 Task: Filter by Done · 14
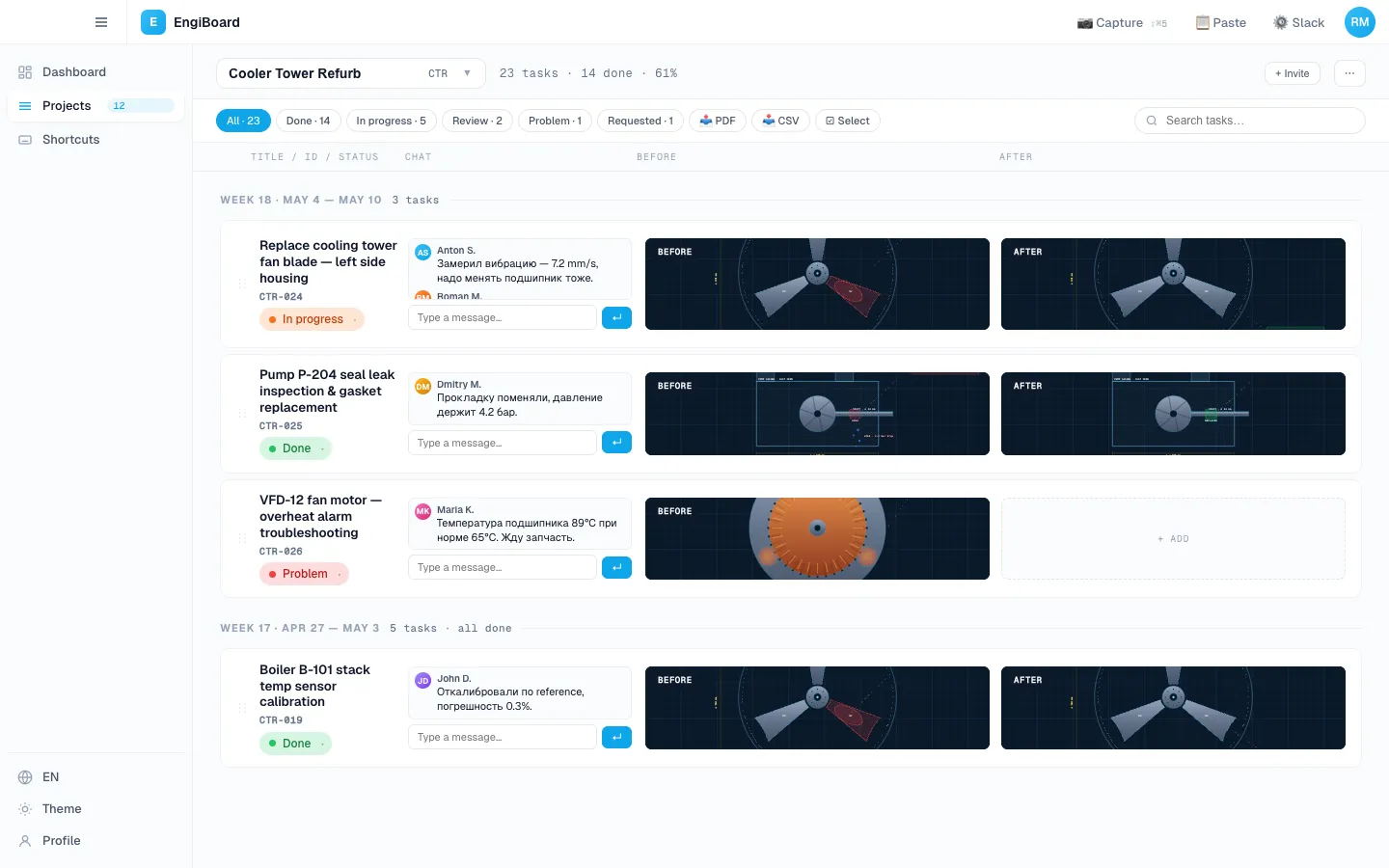click(x=308, y=121)
